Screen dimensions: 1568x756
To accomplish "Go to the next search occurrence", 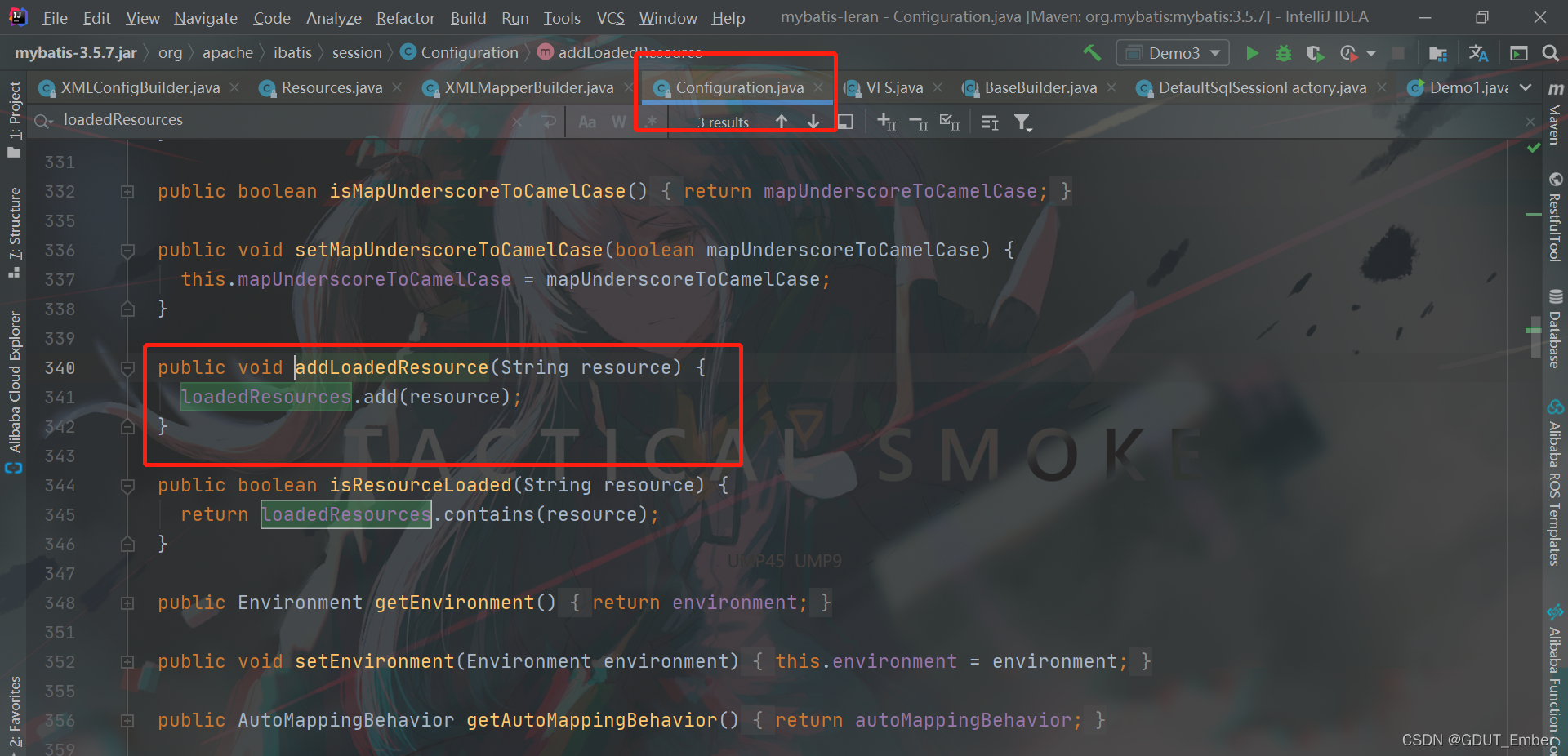I will (x=813, y=122).
